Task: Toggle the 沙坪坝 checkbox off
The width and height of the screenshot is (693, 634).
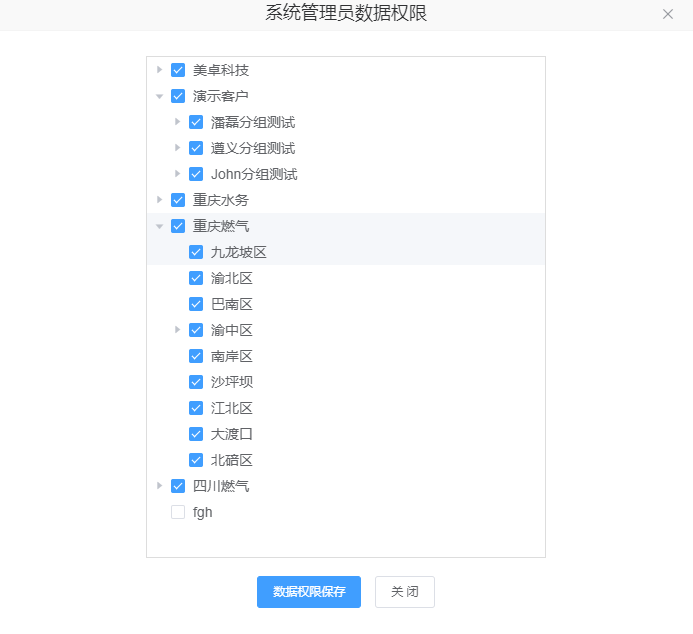Action: [x=196, y=382]
